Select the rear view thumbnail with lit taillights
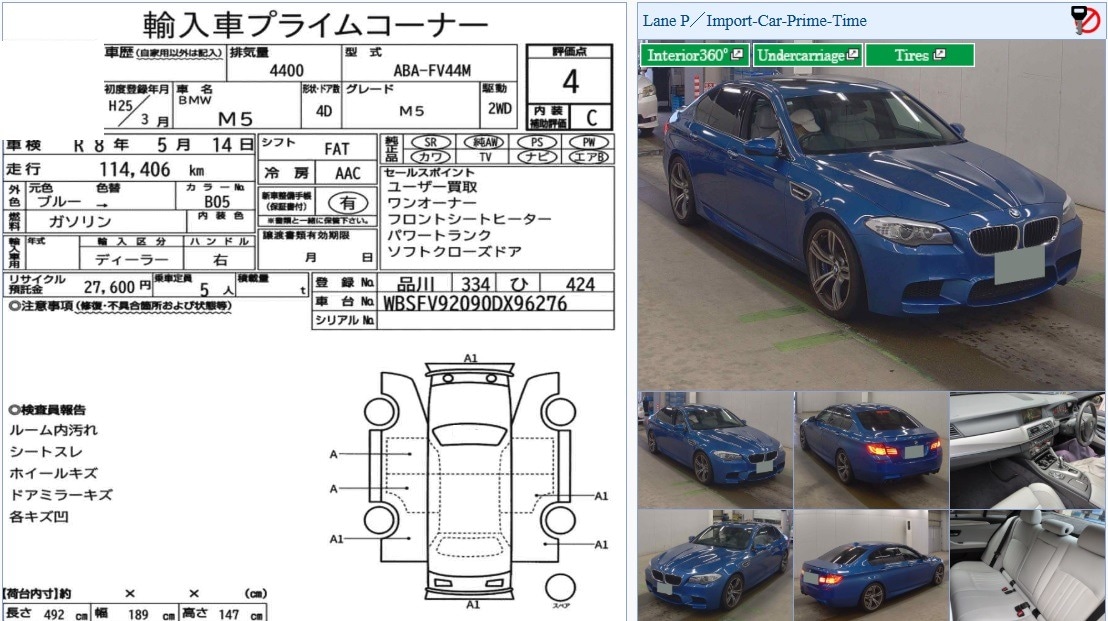1108x621 pixels. 870,449
